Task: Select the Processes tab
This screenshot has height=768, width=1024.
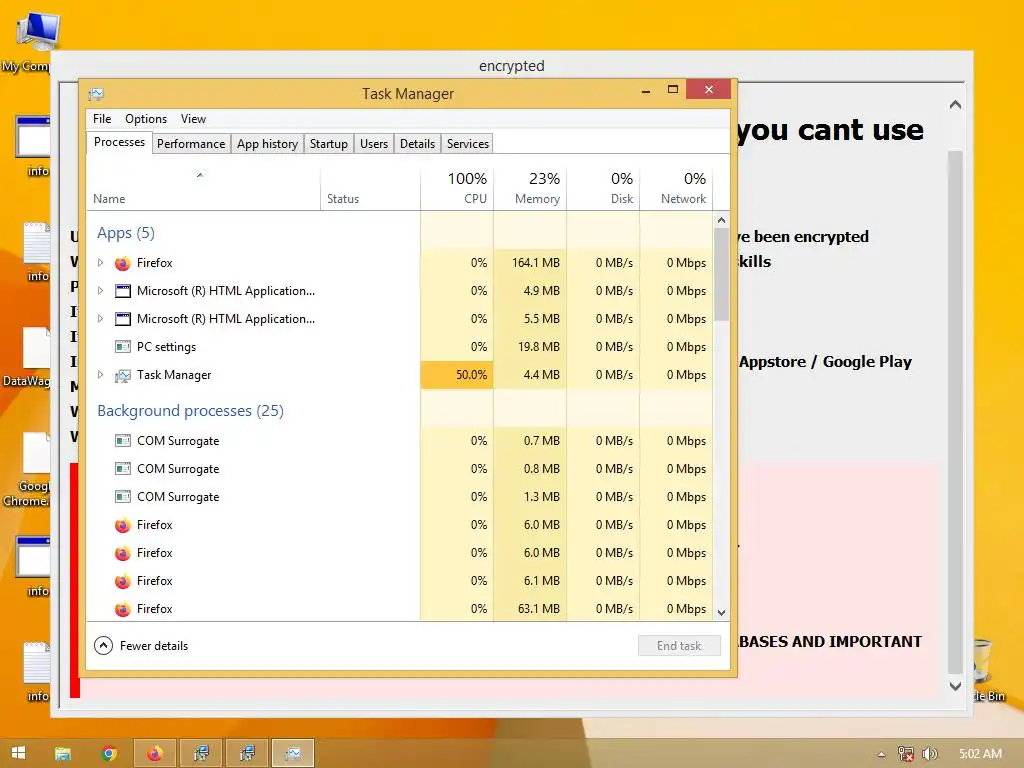Action: pyautogui.click(x=120, y=142)
